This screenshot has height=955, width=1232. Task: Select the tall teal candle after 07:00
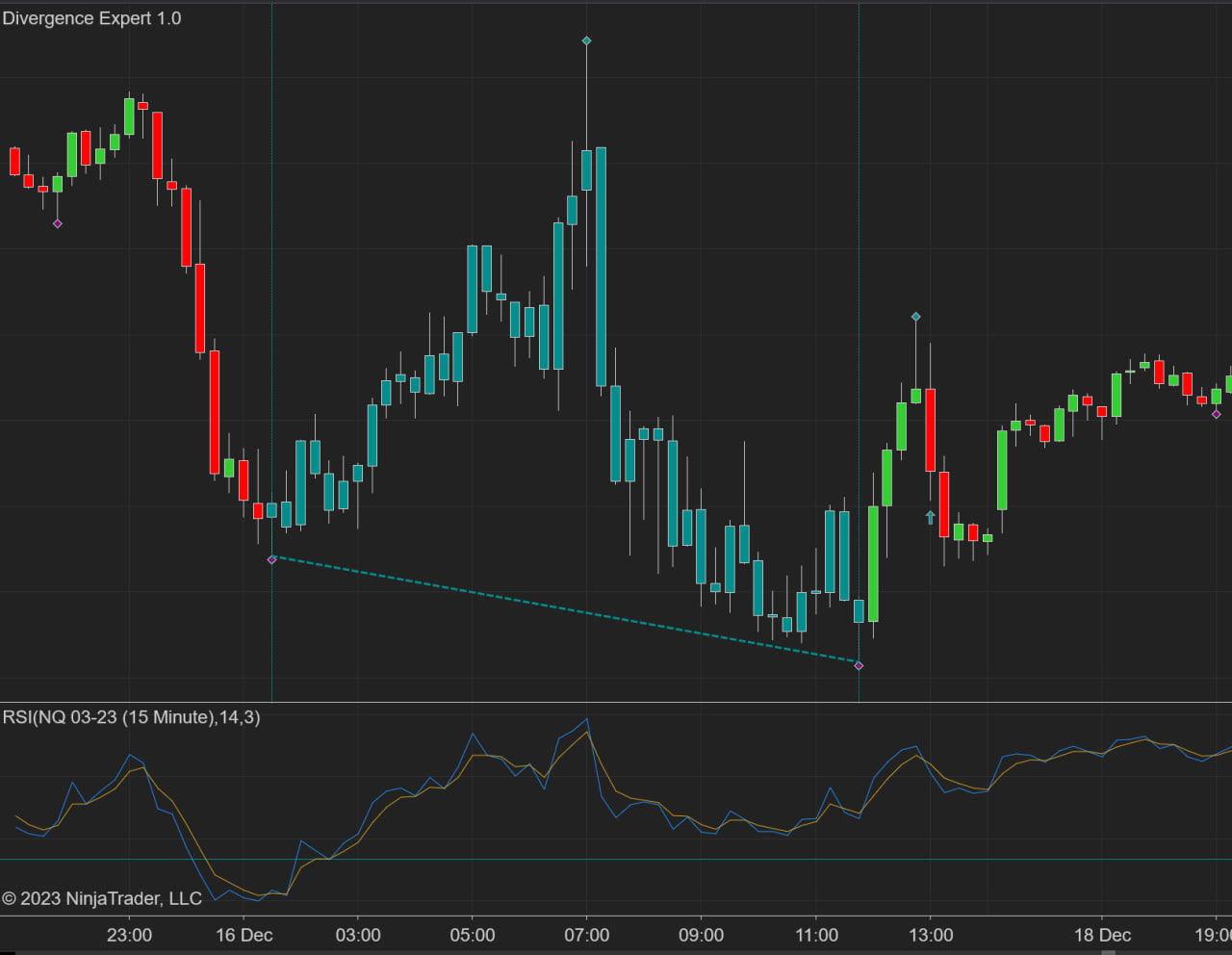pyautogui.click(x=601, y=266)
